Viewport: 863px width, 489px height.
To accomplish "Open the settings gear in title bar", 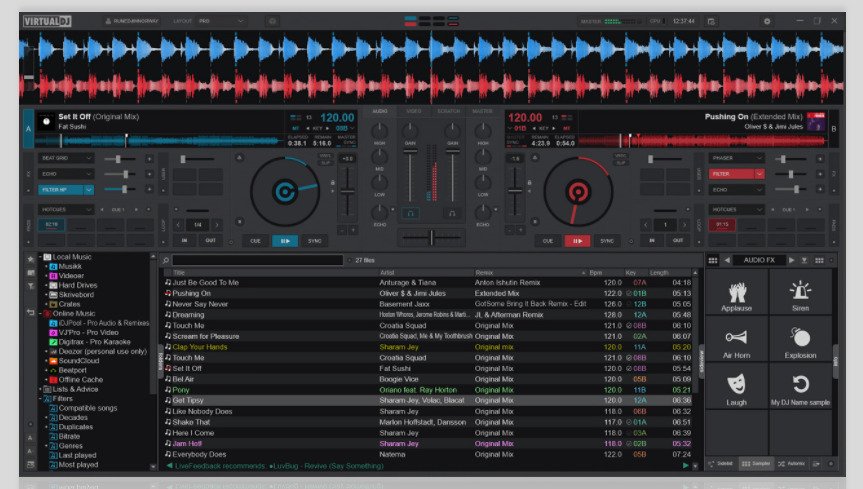I will pos(767,21).
